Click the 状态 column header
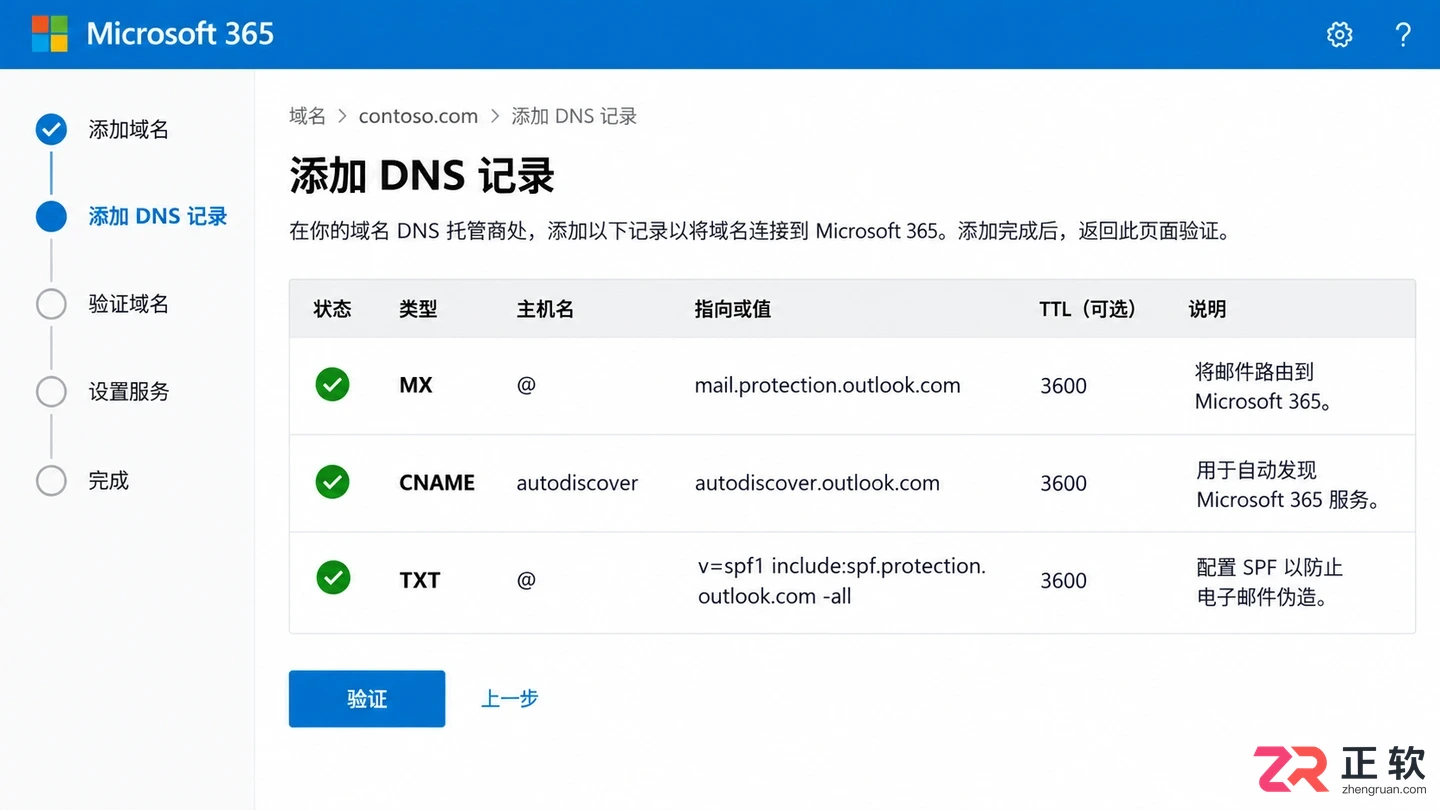The width and height of the screenshot is (1440, 810). [x=332, y=309]
